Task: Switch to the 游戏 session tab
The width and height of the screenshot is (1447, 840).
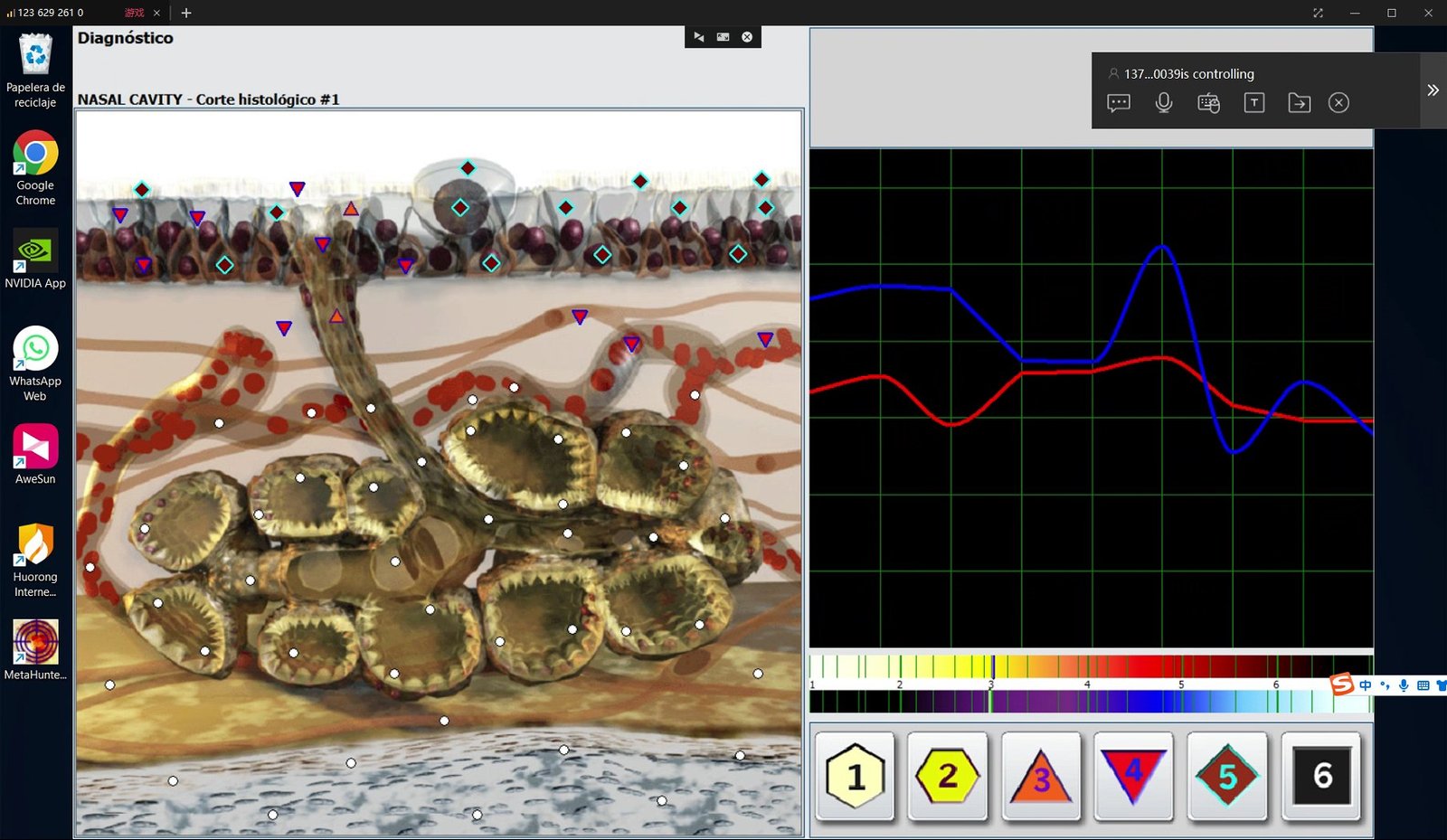Action: click(x=135, y=13)
